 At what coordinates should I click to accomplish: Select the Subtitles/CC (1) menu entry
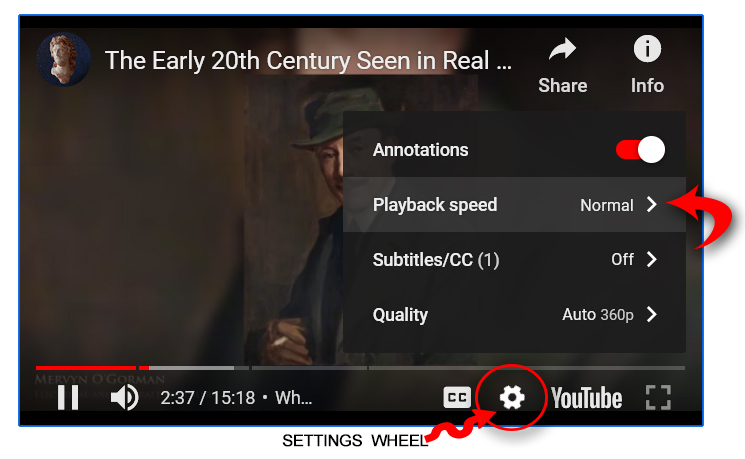coord(515,259)
